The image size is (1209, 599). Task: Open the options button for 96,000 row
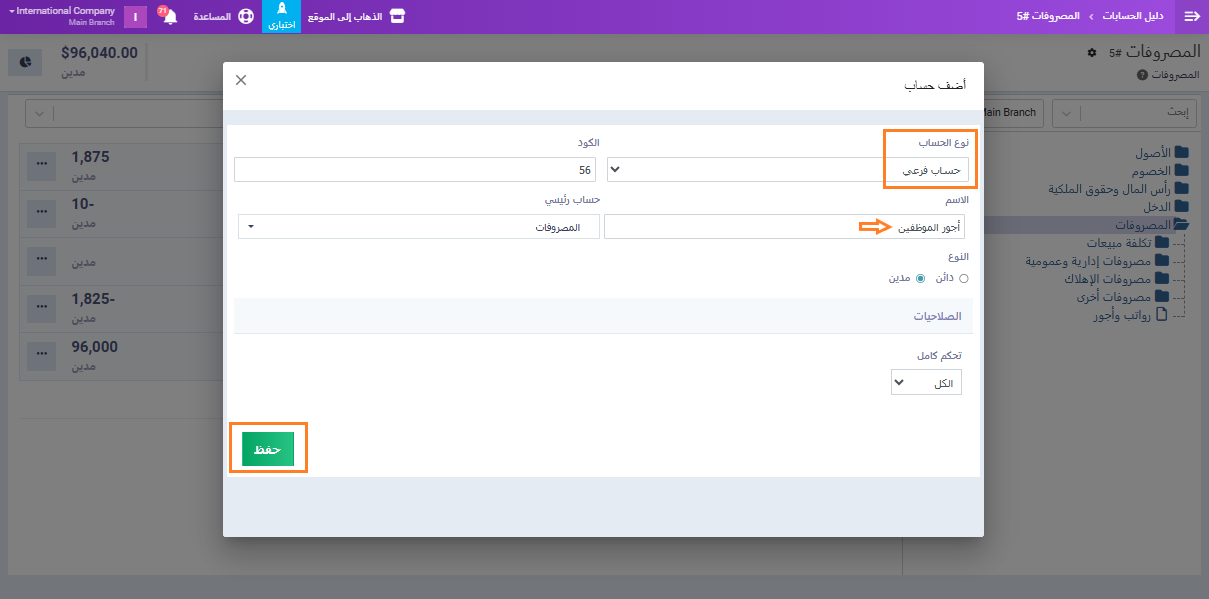[x=42, y=354]
